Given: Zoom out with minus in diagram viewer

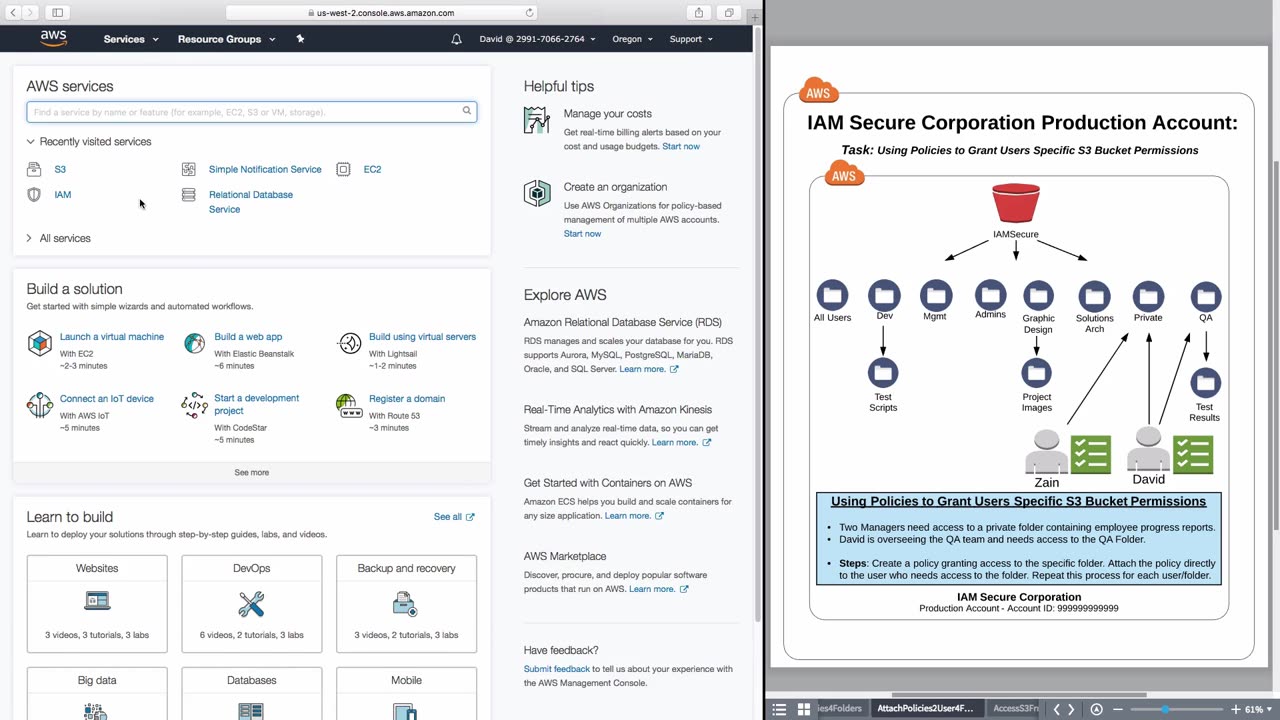Looking at the screenshot, I should [x=1118, y=709].
